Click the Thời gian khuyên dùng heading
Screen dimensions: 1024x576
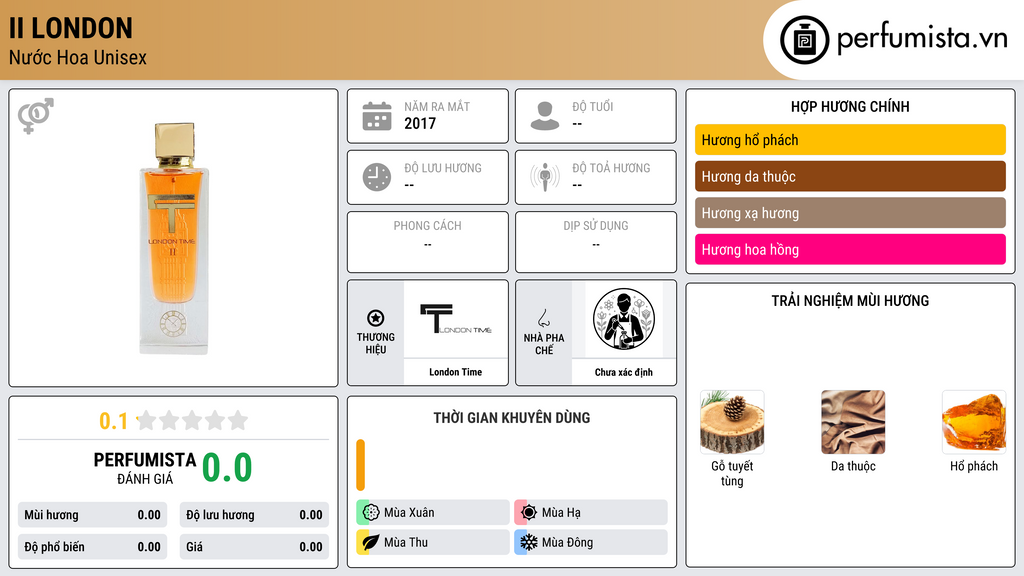pos(512,418)
